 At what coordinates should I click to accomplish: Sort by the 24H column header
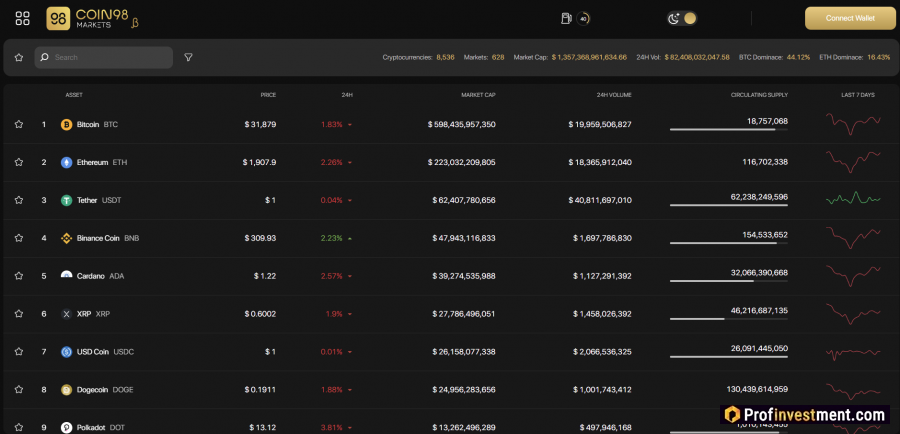point(347,95)
